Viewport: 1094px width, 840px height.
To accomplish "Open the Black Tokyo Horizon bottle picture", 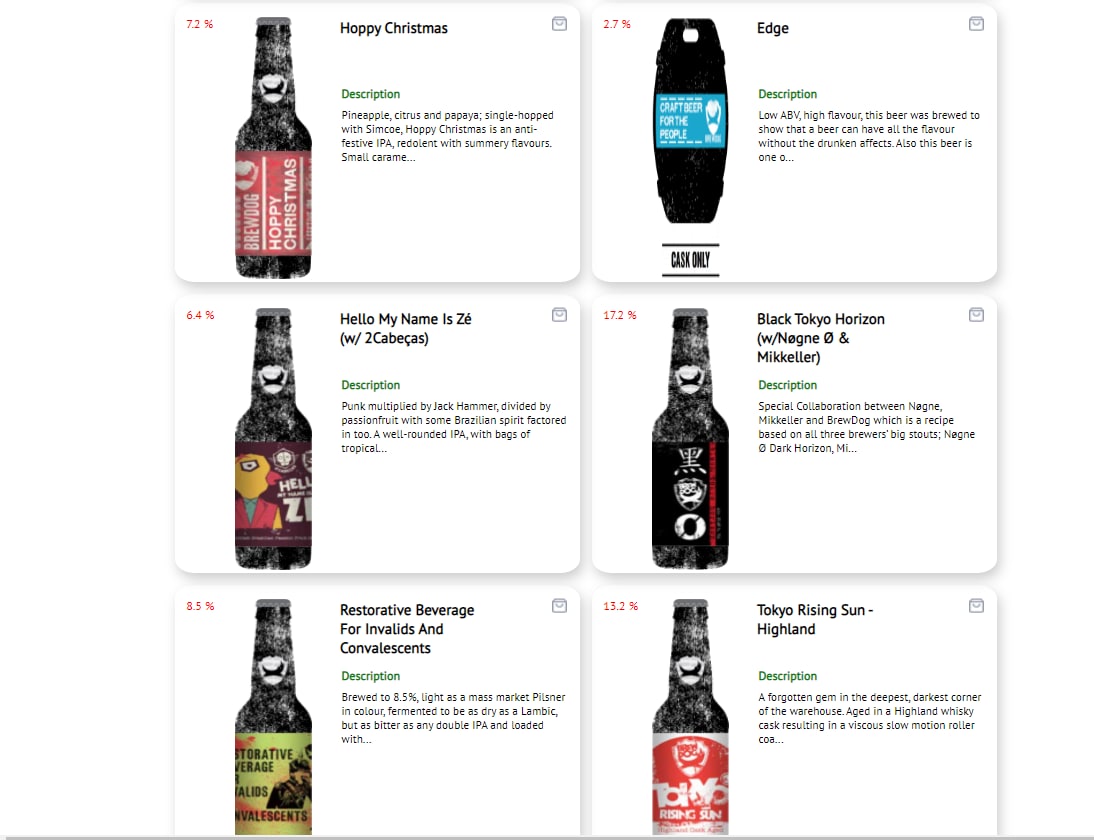I will [x=691, y=439].
